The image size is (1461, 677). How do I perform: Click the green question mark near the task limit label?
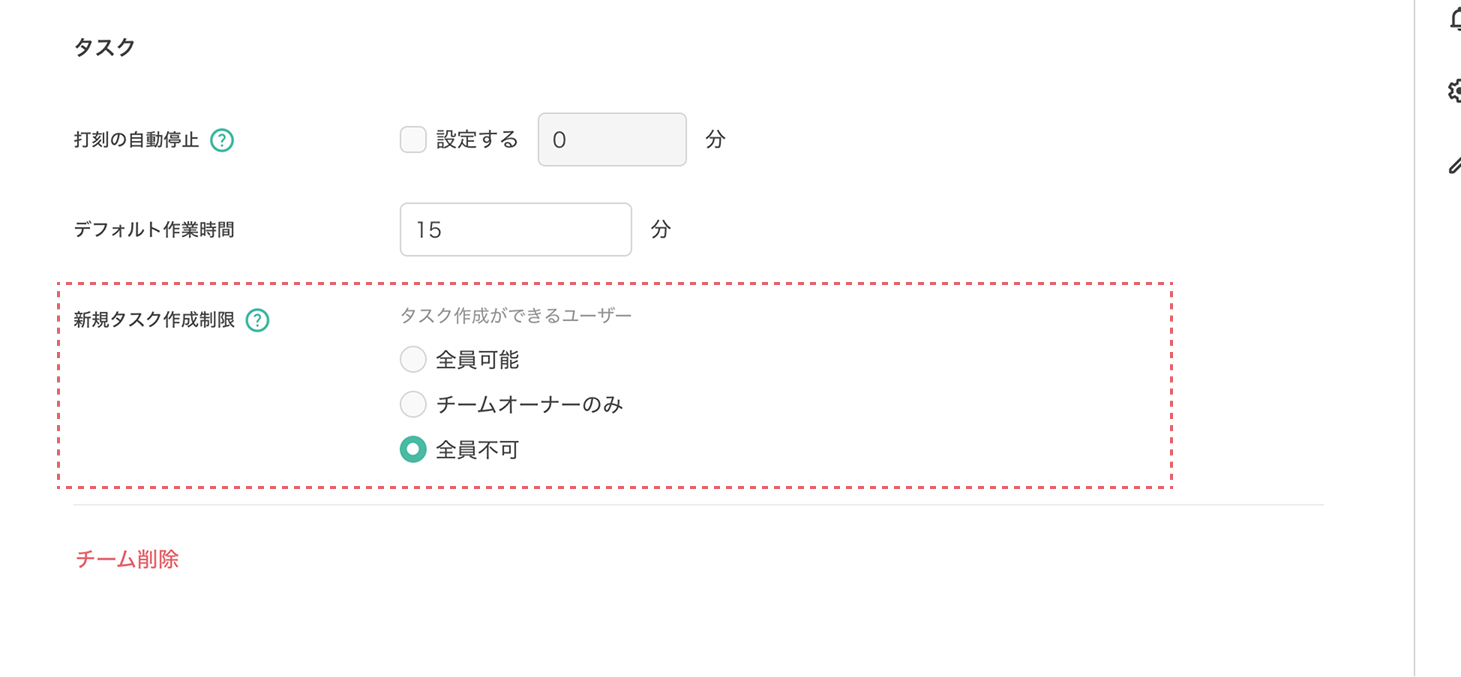coord(259,320)
